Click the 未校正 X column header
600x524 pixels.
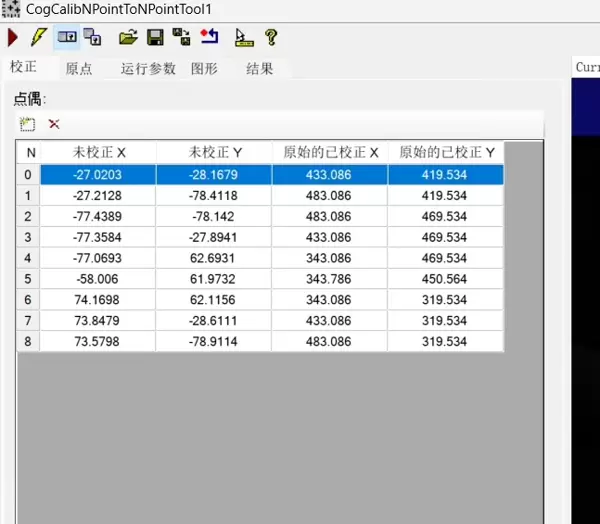point(99,152)
